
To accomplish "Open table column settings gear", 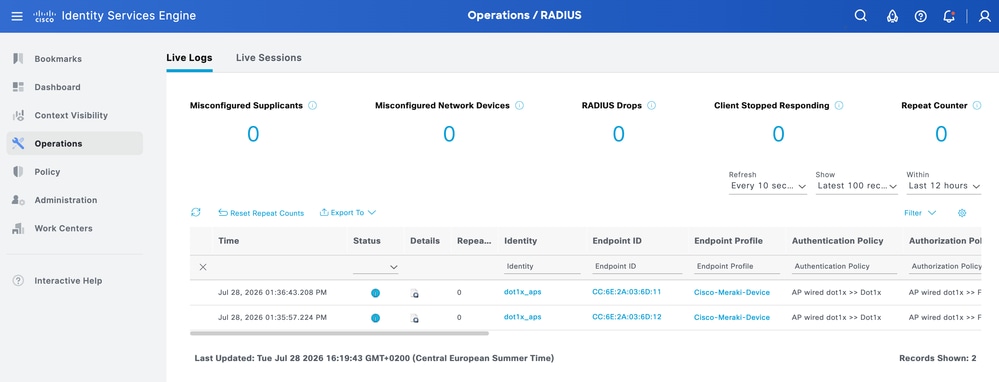I will tap(962, 213).
